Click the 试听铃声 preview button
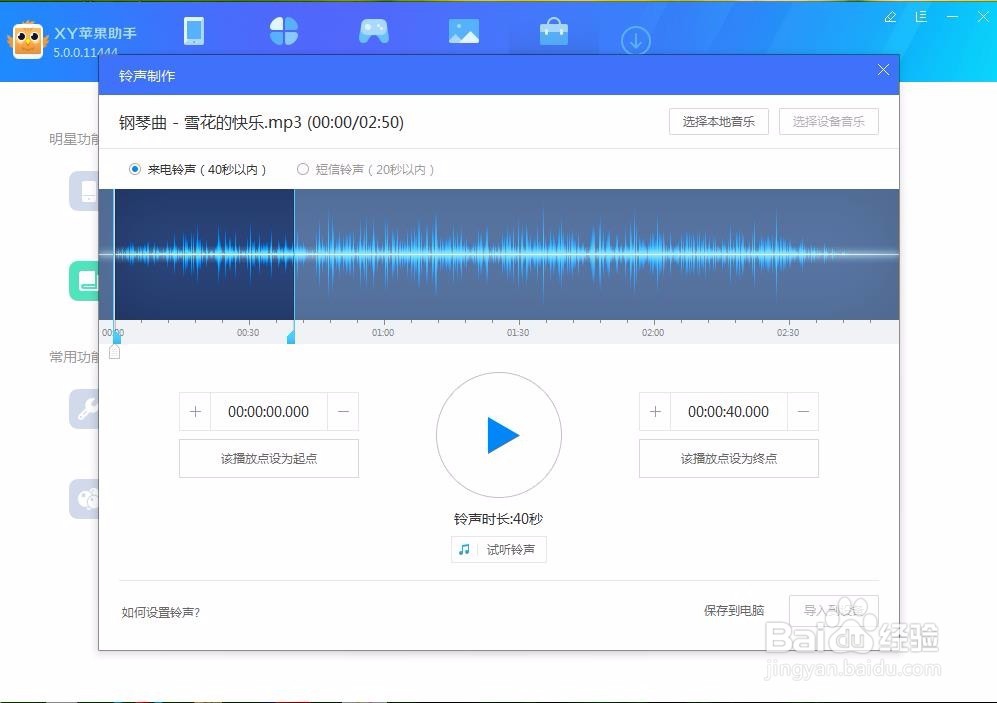Viewport: 997px width, 703px height. click(498, 549)
